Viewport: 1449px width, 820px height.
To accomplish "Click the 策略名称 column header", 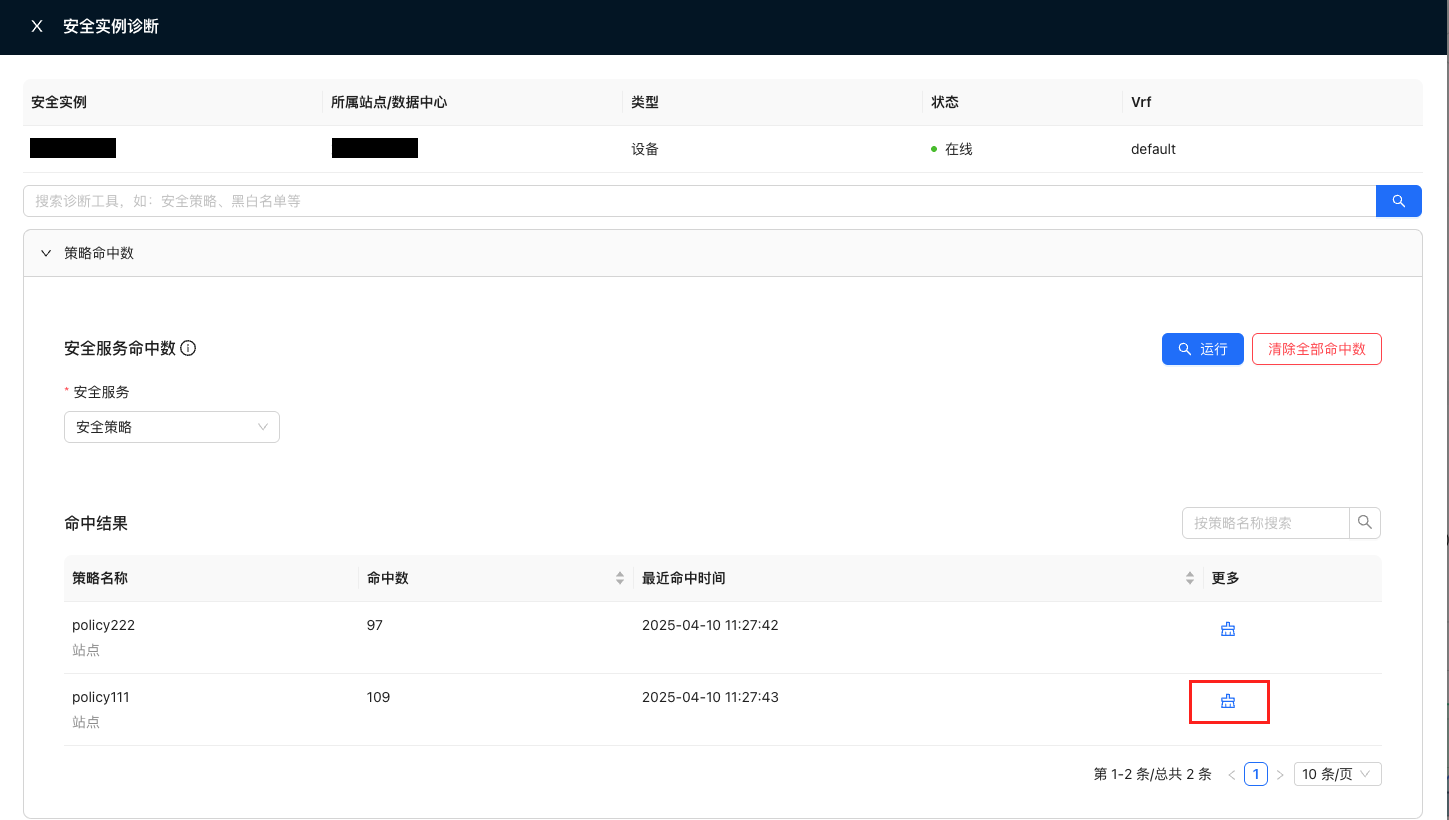I will [x=100, y=578].
